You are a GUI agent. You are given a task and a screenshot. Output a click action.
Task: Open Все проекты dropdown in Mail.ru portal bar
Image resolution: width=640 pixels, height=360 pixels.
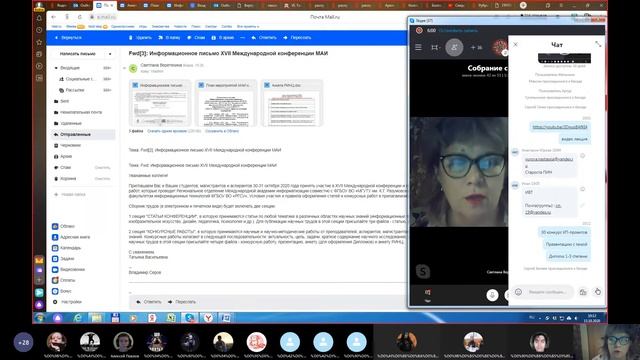point(248,27)
